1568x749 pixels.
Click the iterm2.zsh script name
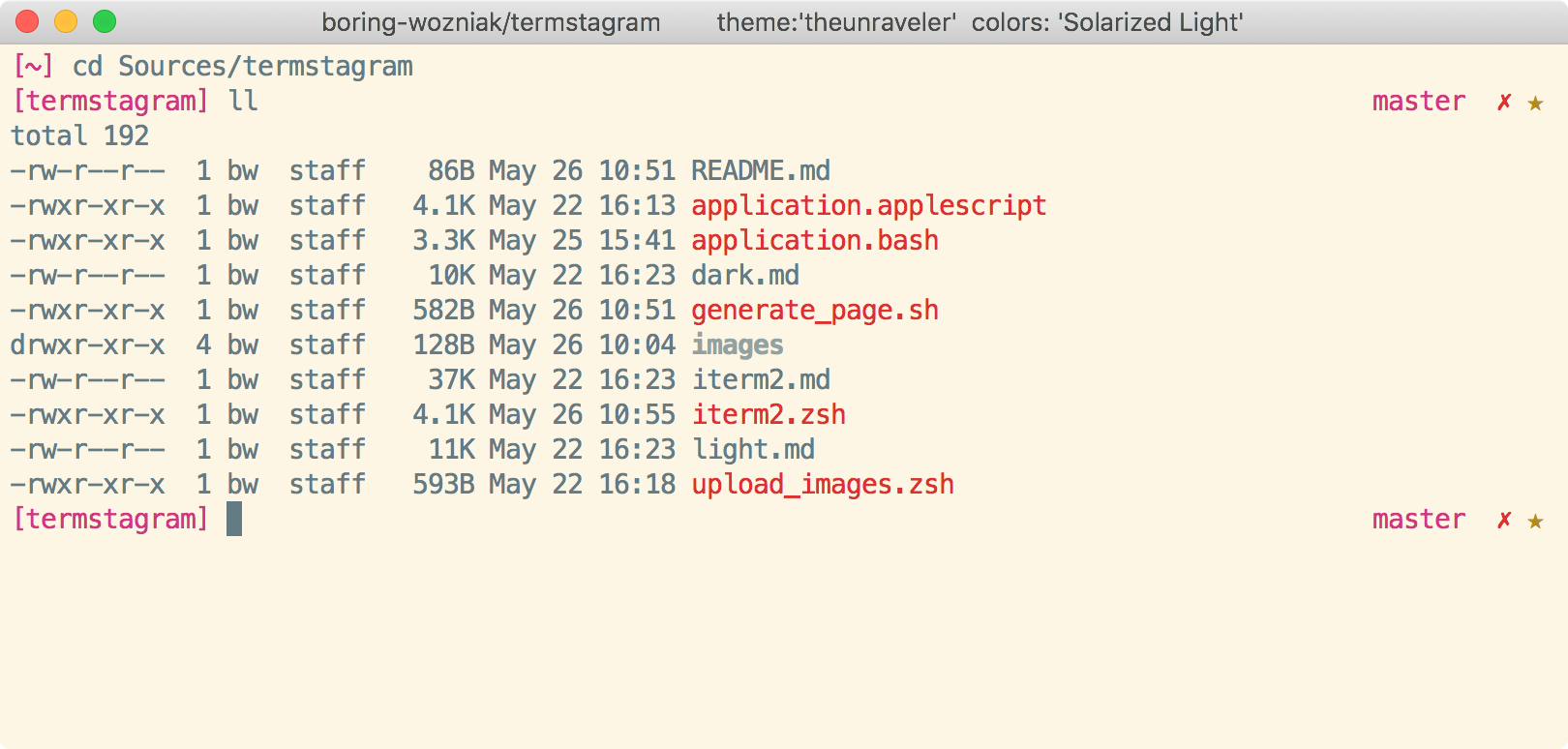pyautogui.click(x=768, y=415)
